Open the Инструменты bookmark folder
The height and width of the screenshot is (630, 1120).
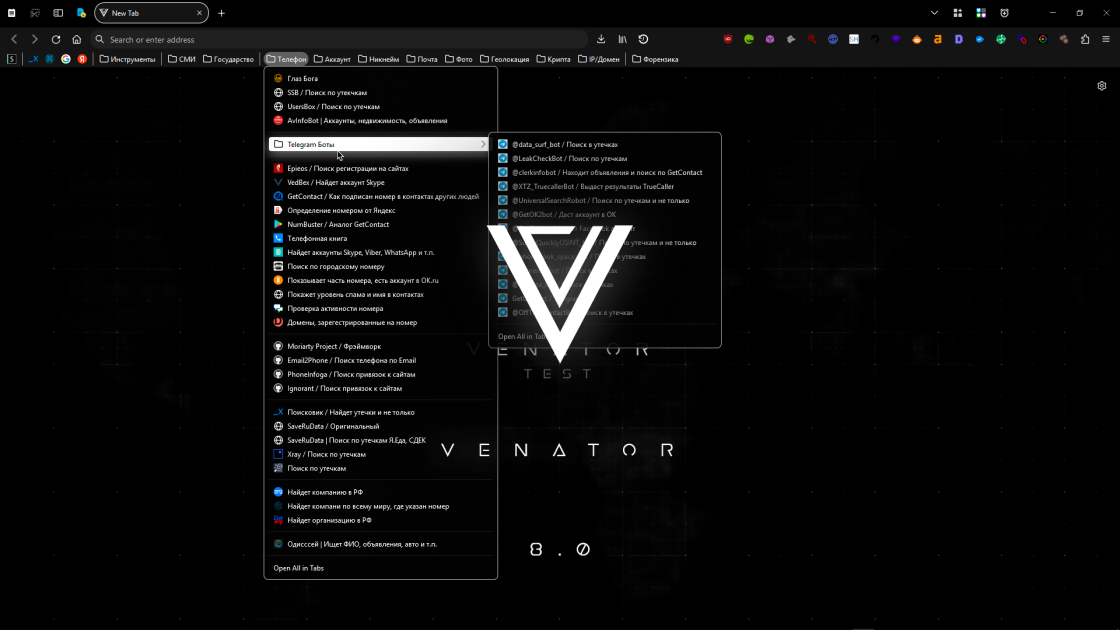[127, 59]
